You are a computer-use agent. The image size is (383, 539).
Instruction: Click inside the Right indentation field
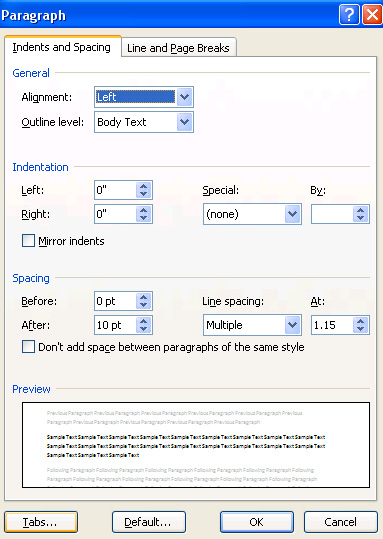(x=116, y=214)
